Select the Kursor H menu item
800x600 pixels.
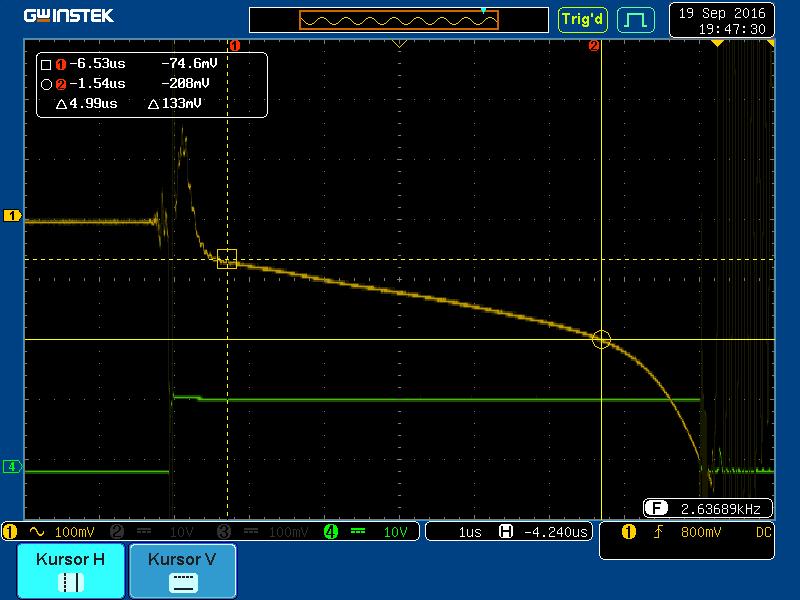[70, 571]
